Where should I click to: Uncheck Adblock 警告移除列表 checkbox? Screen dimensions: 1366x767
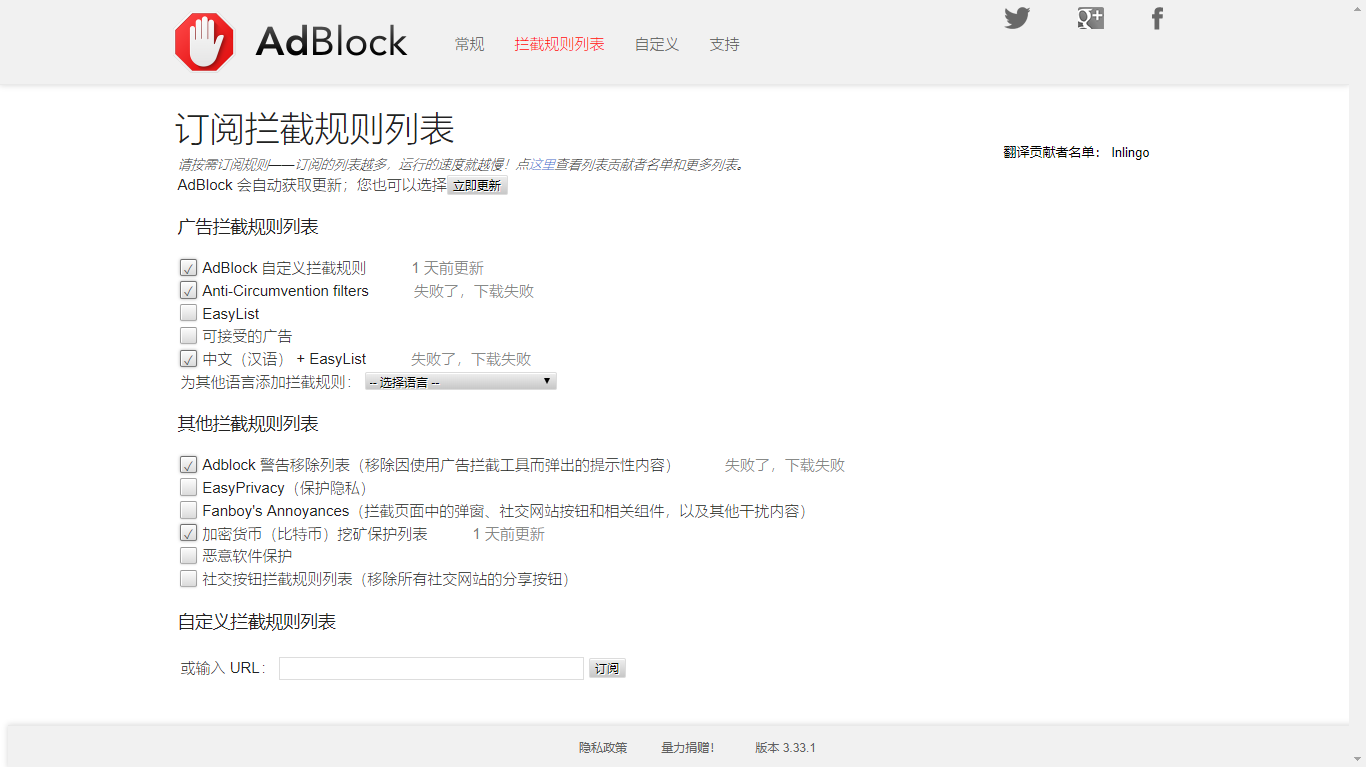click(188, 465)
